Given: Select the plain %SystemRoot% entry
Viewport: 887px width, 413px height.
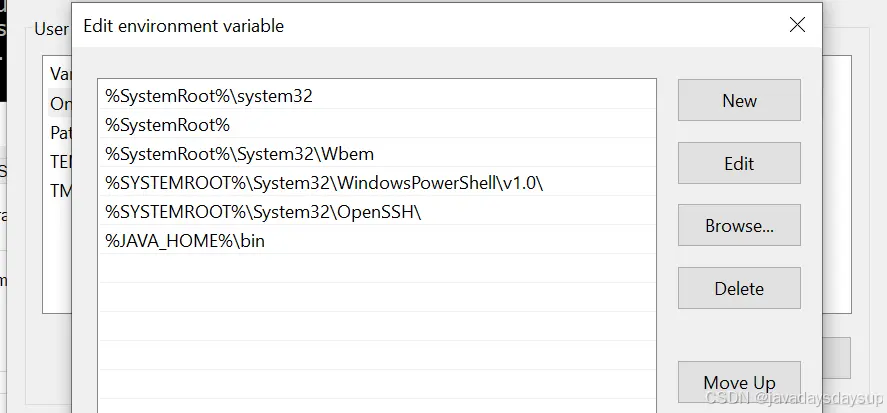Looking at the screenshot, I should (168, 125).
